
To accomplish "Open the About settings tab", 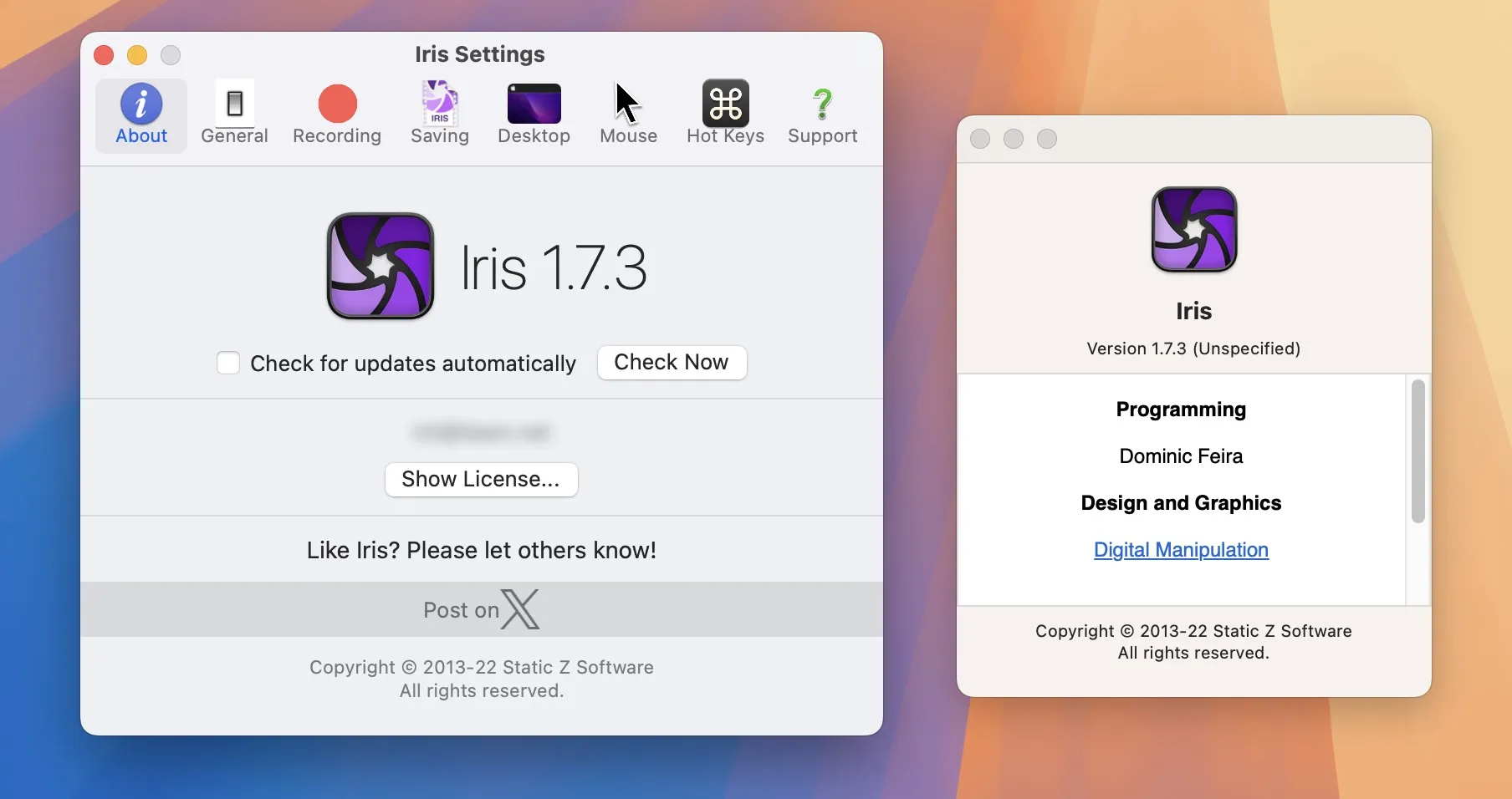I will click(x=141, y=116).
